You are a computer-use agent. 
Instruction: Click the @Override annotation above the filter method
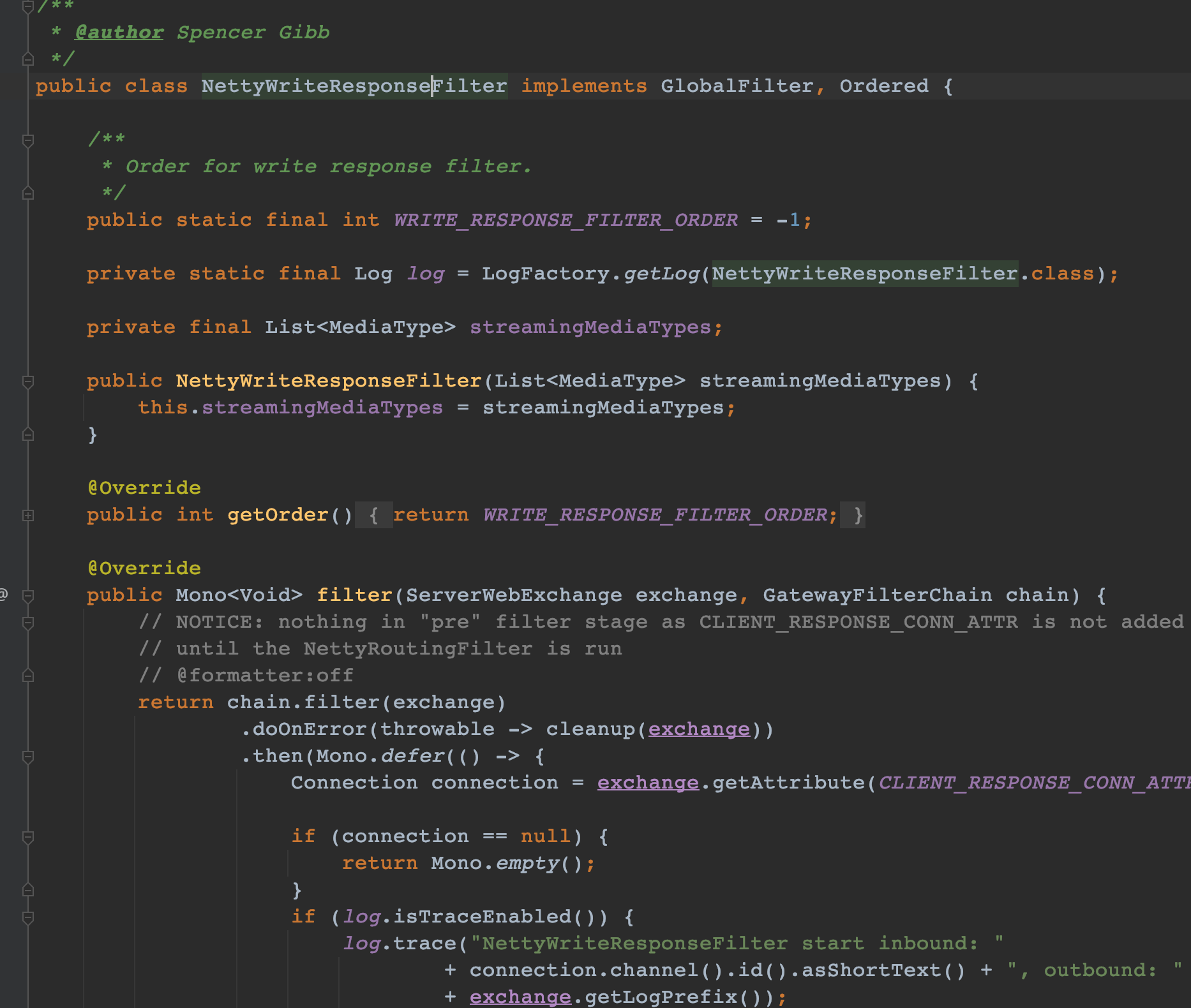(144, 568)
